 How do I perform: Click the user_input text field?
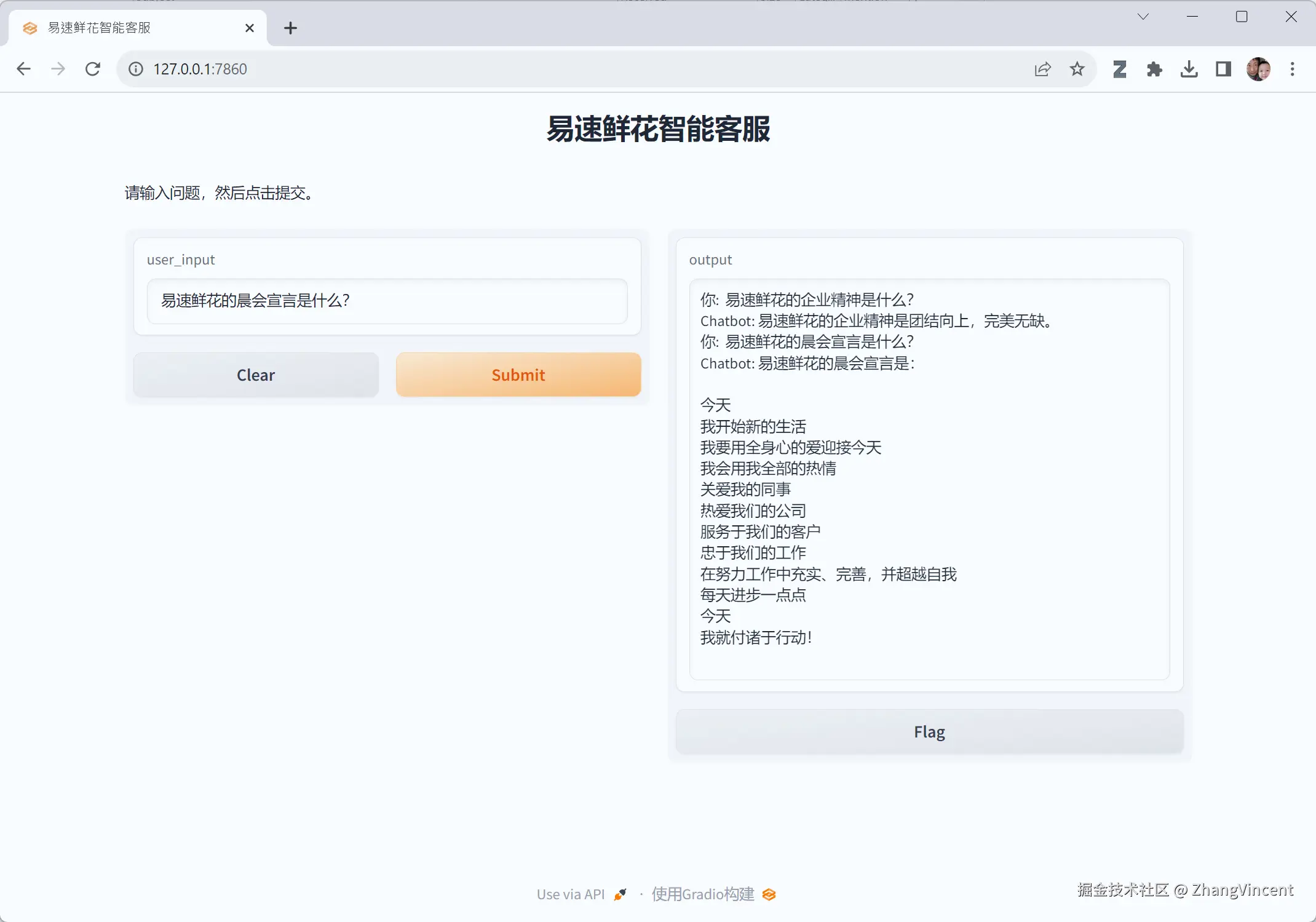(x=387, y=301)
